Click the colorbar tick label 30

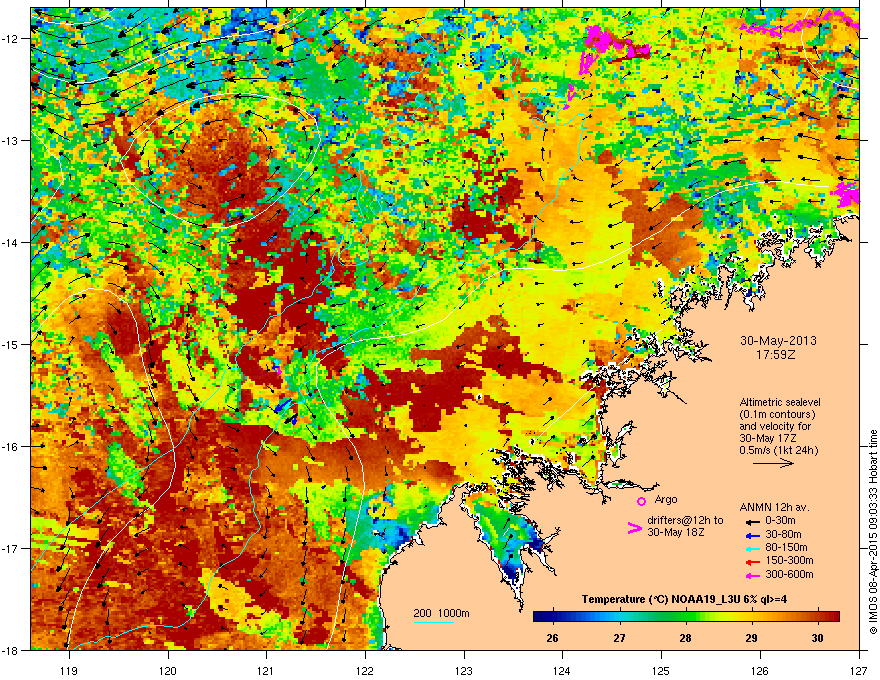pyautogui.click(x=818, y=638)
